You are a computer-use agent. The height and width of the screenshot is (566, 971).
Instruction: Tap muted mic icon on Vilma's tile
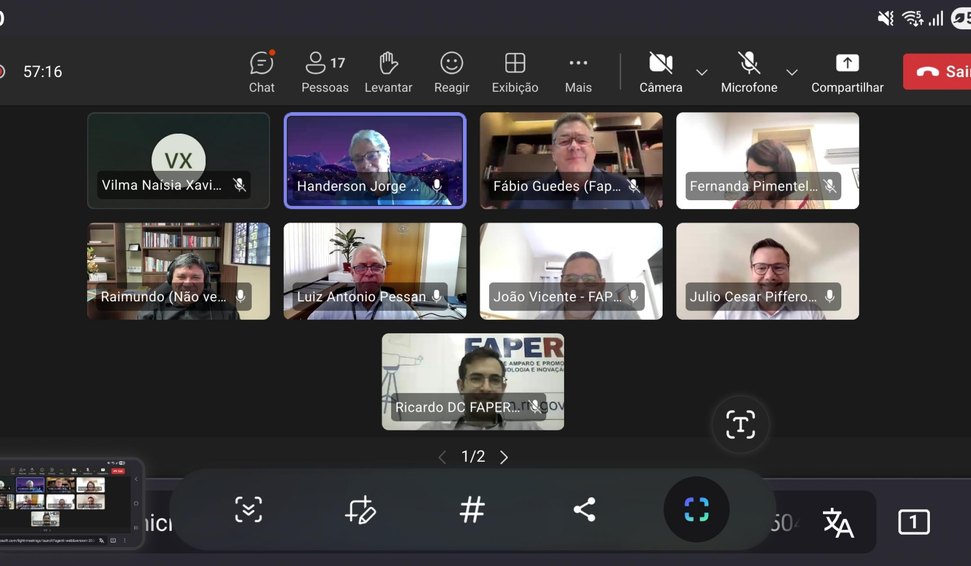coord(239,185)
